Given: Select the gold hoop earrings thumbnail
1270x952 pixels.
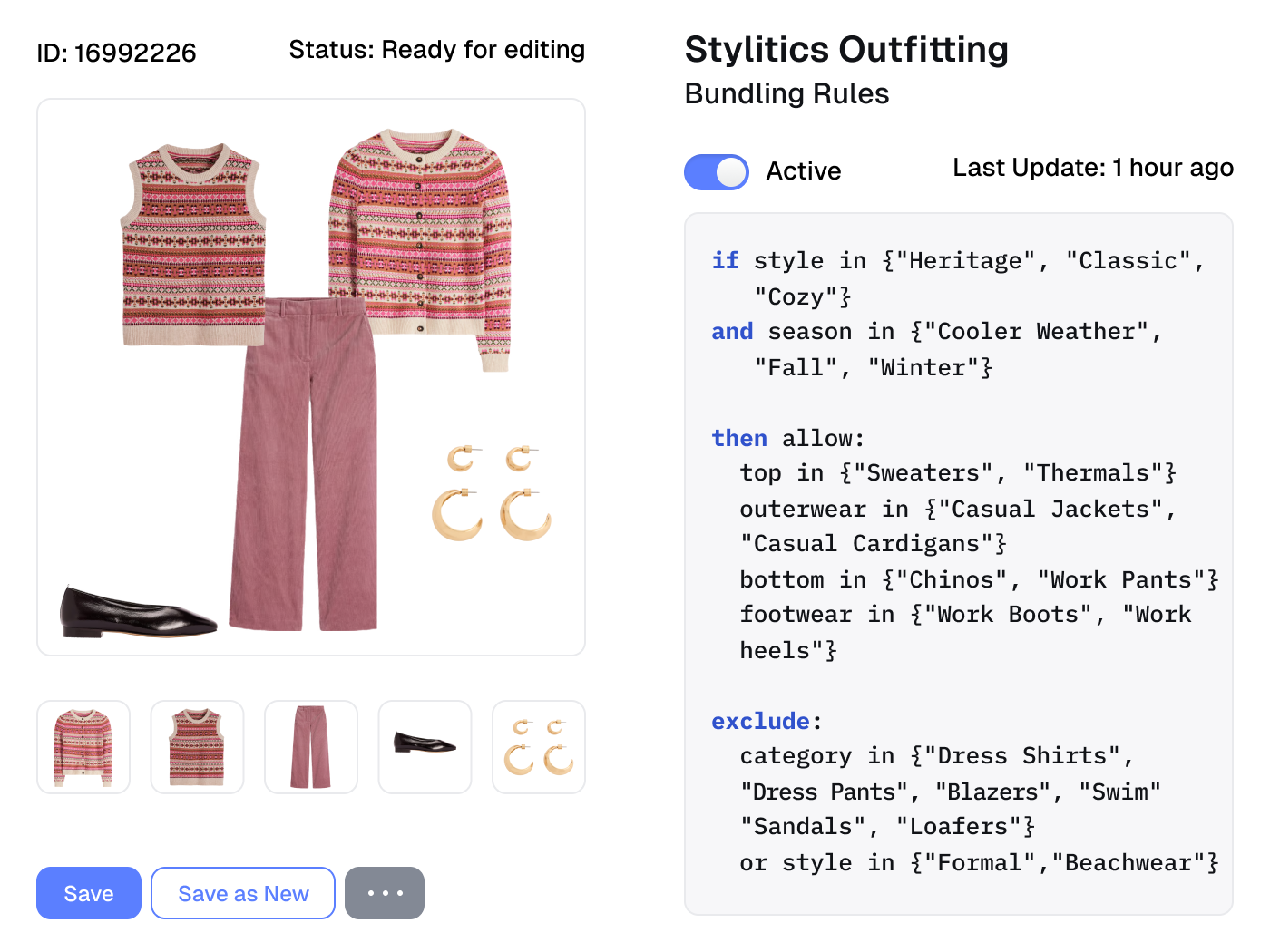Looking at the screenshot, I should [x=539, y=747].
